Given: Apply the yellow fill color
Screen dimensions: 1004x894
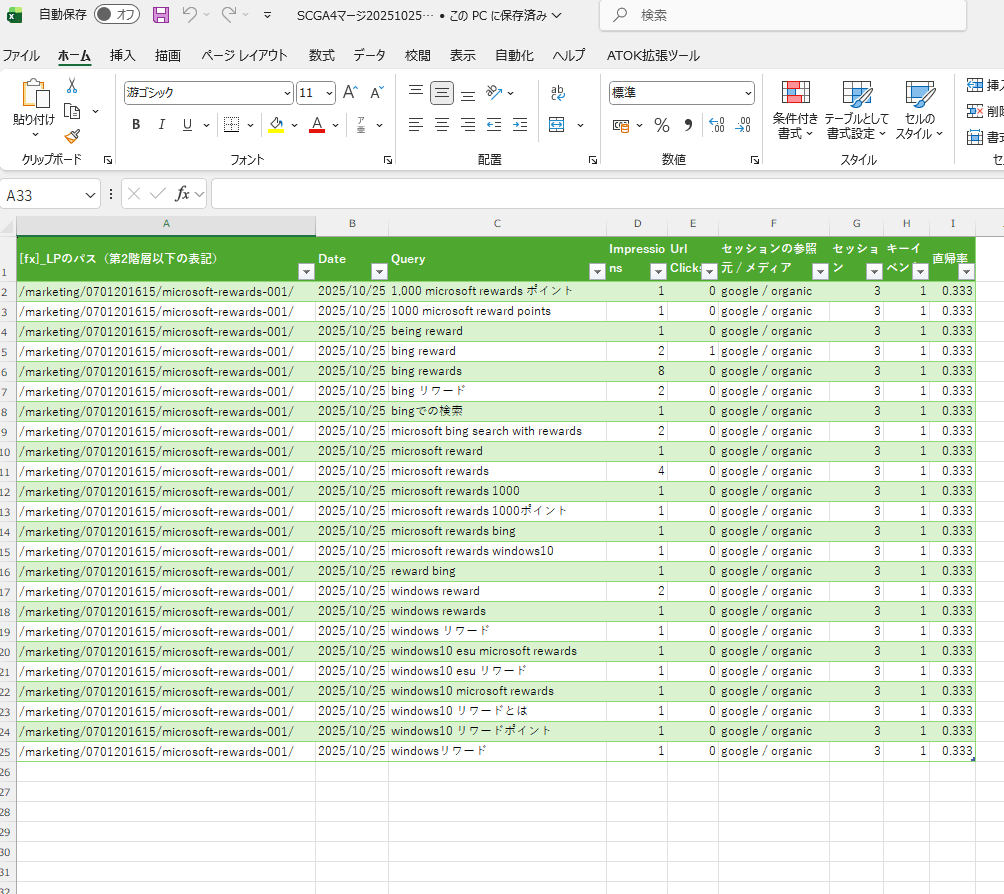Looking at the screenshot, I should [x=277, y=125].
